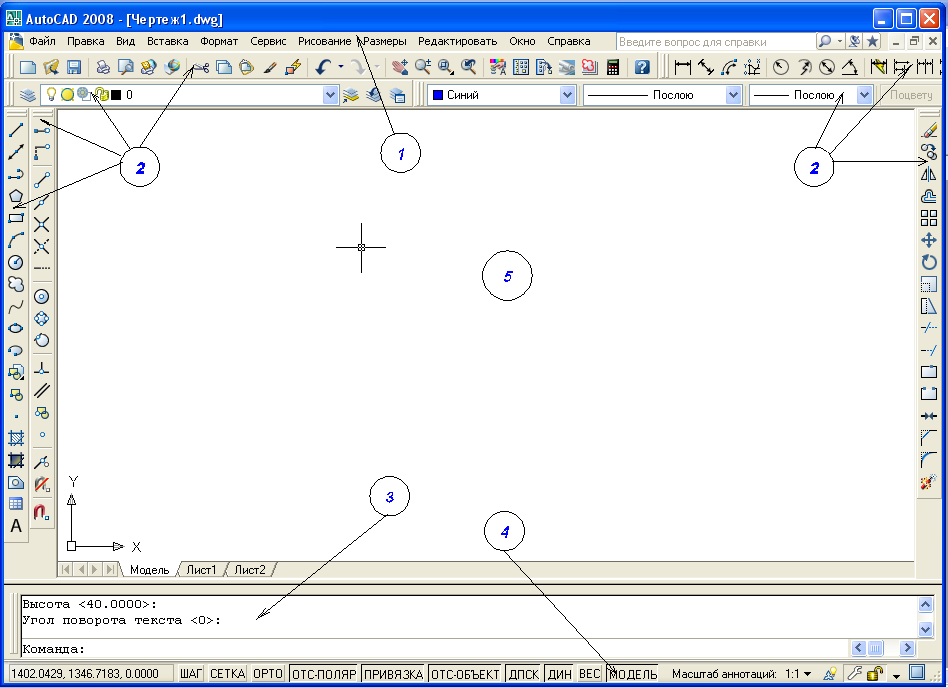Switch to the Лист2 layout tab
This screenshot has width=948, height=688.
point(250,570)
